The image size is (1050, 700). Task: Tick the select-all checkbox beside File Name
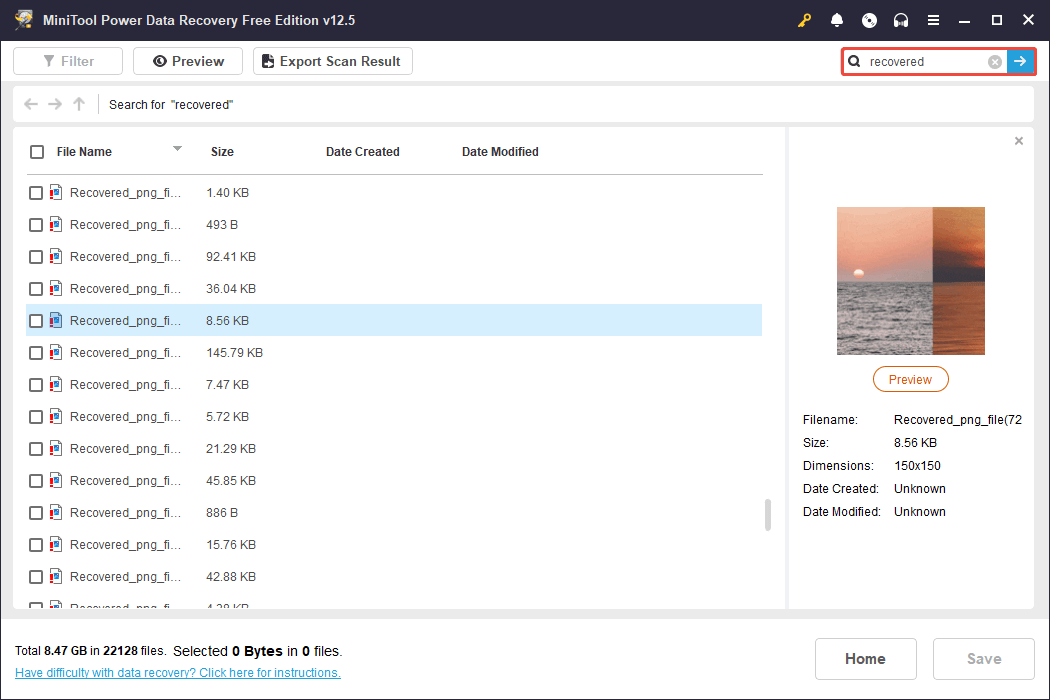tap(37, 152)
